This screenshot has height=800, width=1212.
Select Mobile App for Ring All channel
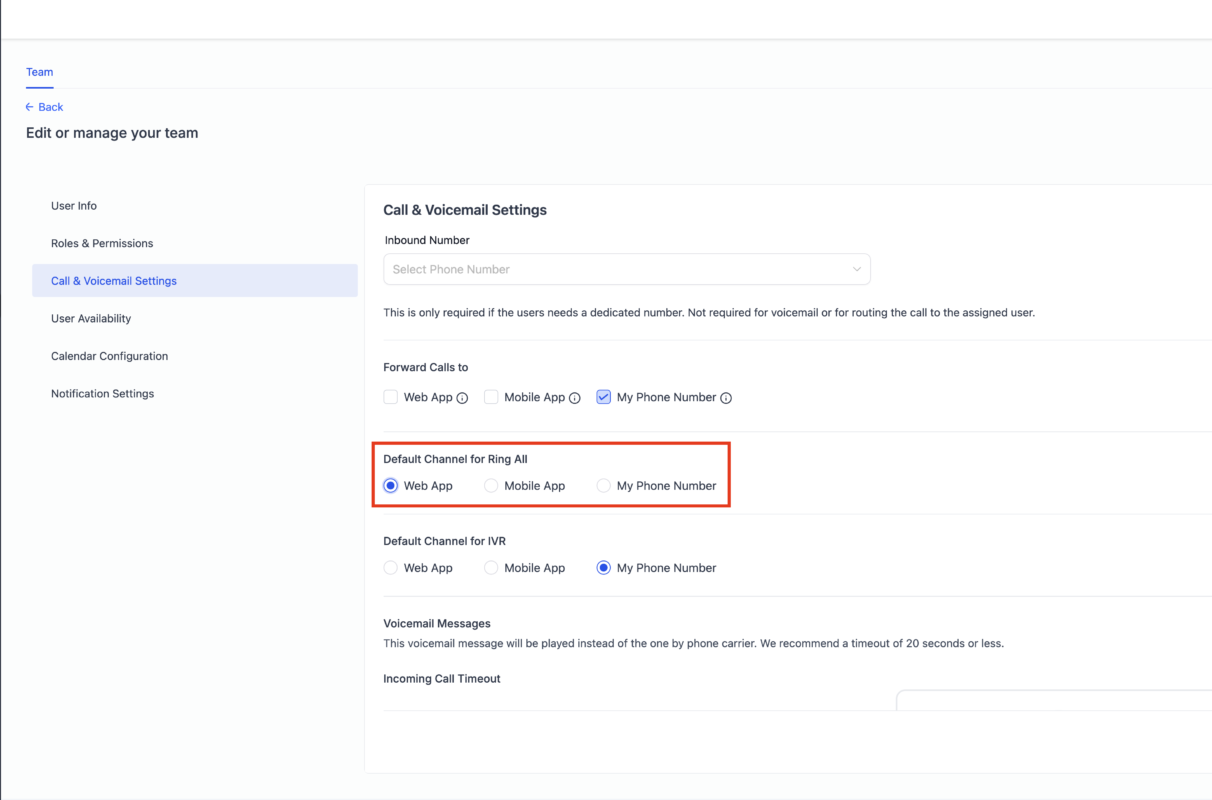pyautogui.click(x=491, y=486)
